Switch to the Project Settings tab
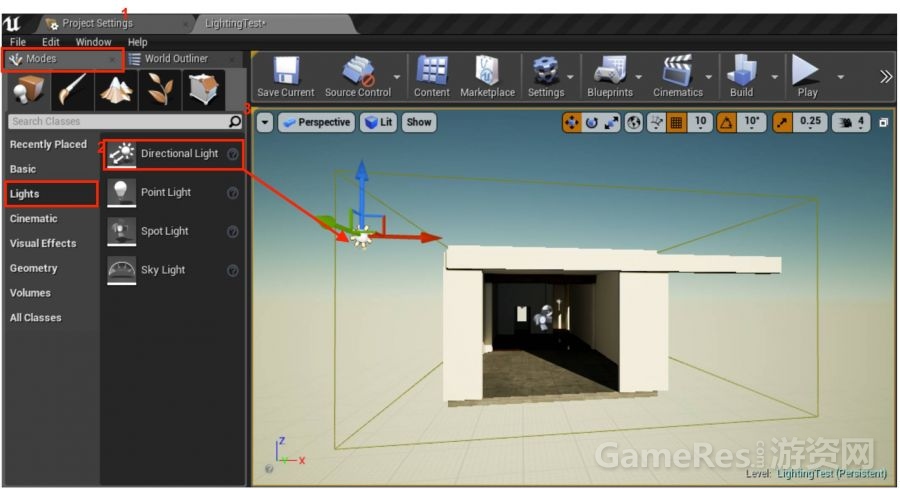The width and height of the screenshot is (900, 489). (115, 24)
